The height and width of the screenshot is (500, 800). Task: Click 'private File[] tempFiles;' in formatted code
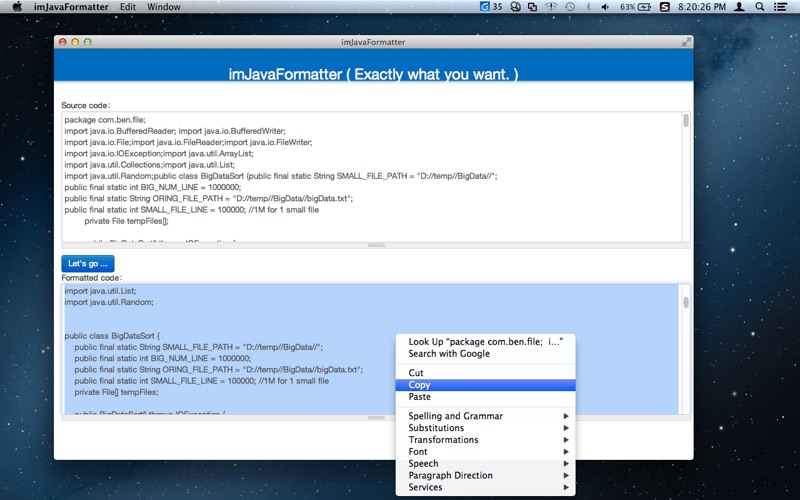[x=116, y=392]
